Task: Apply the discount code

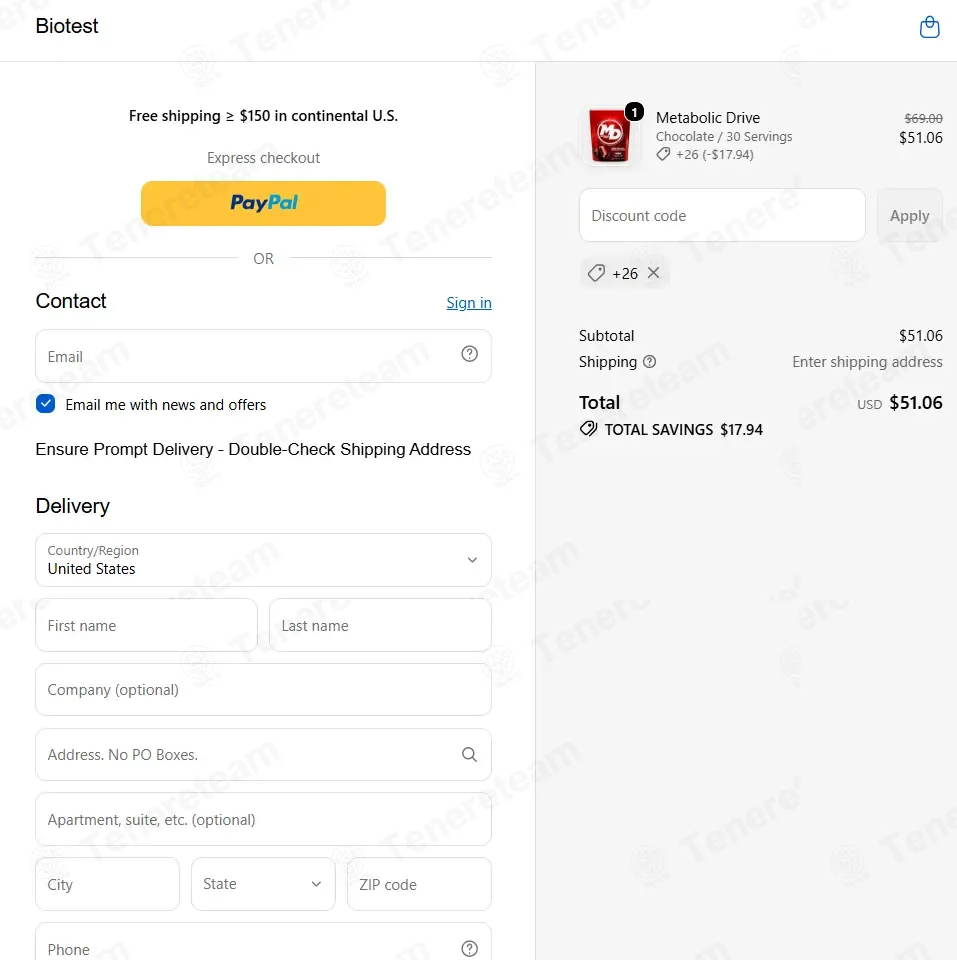Action: coord(909,216)
